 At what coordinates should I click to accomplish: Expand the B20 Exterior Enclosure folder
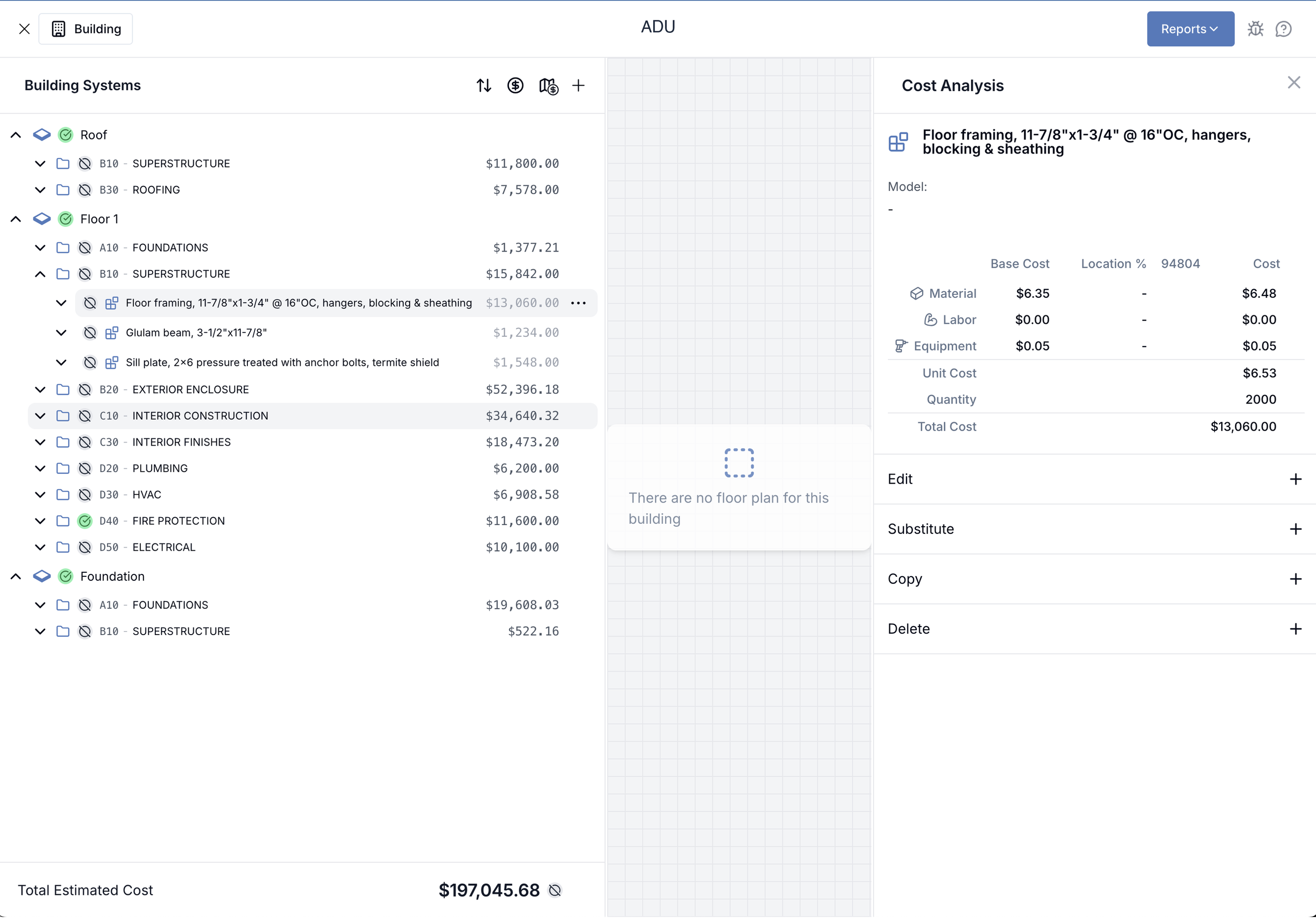pos(40,390)
